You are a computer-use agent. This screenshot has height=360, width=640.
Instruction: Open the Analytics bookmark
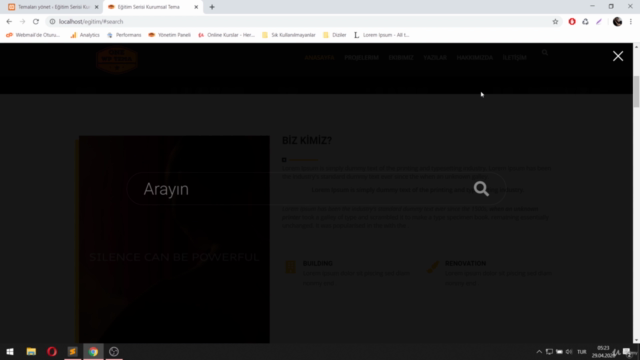85,35
